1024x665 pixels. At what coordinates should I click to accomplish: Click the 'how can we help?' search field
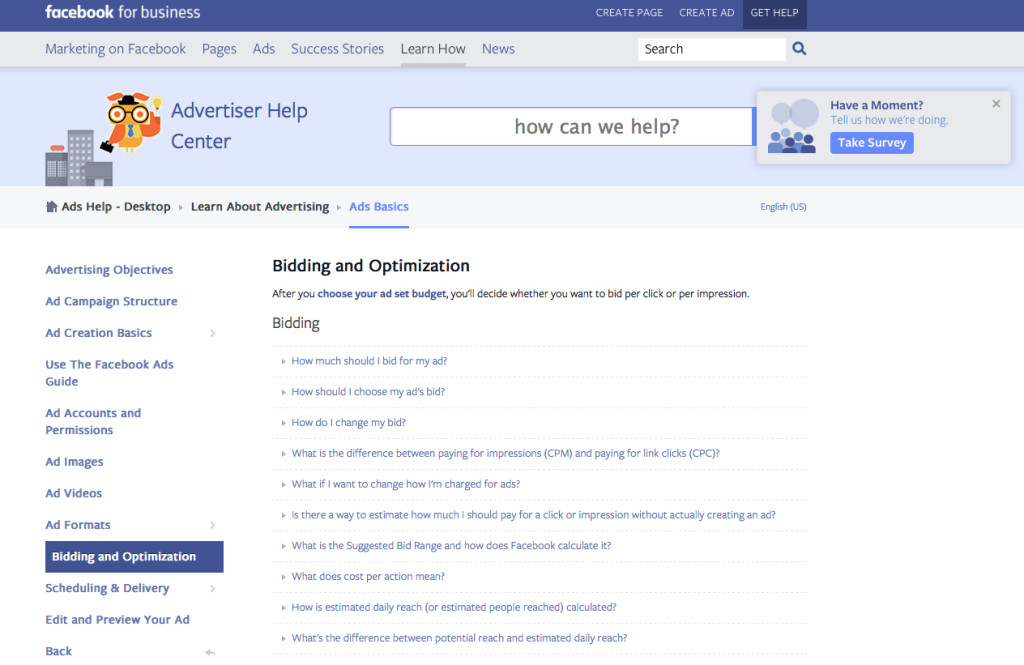[571, 126]
